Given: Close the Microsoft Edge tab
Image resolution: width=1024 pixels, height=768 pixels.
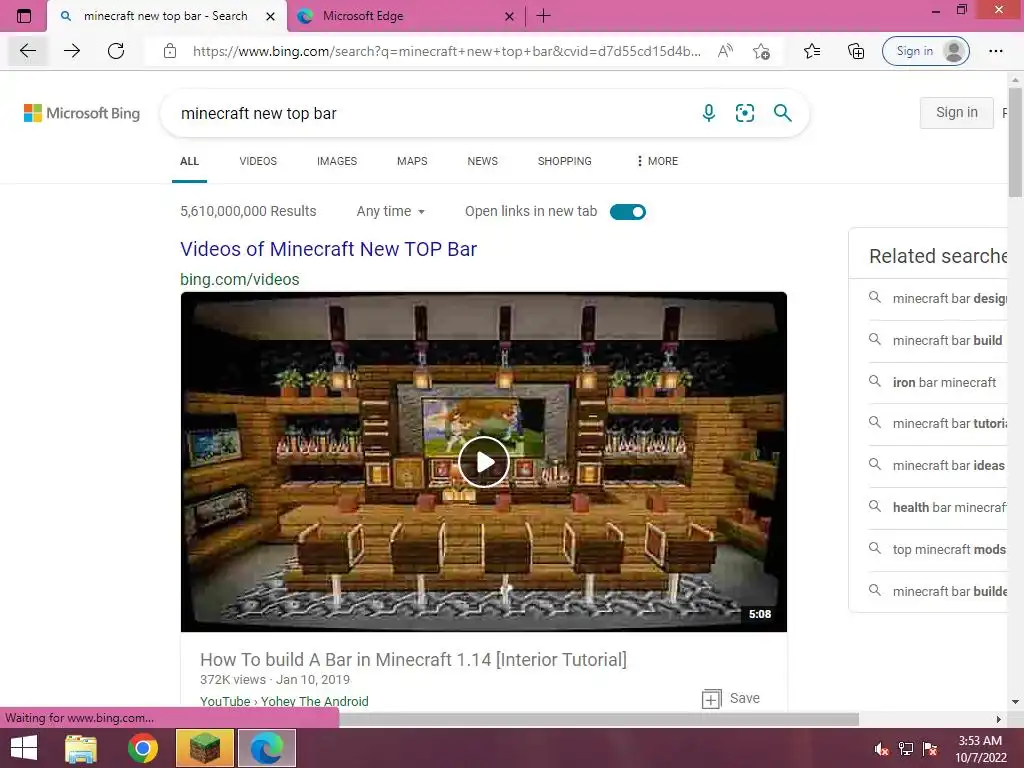Looking at the screenshot, I should [509, 16].
